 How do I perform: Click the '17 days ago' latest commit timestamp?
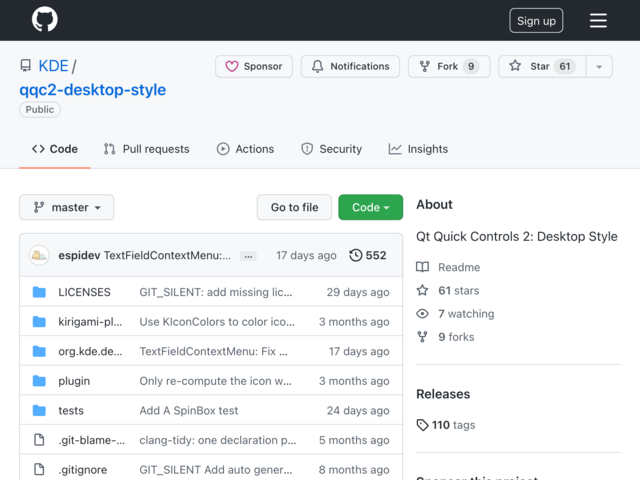tap(306, 256)
